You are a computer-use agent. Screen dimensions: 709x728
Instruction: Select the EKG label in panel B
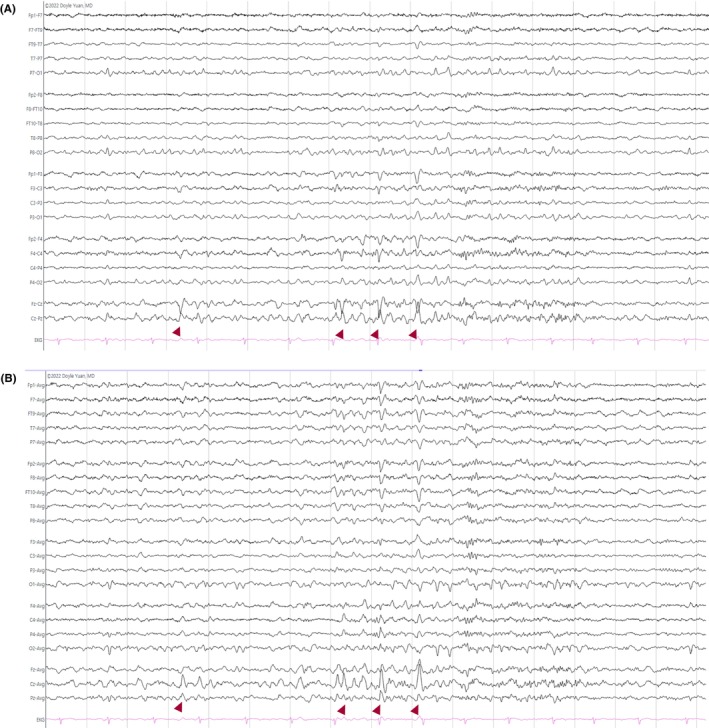[40, 720]
